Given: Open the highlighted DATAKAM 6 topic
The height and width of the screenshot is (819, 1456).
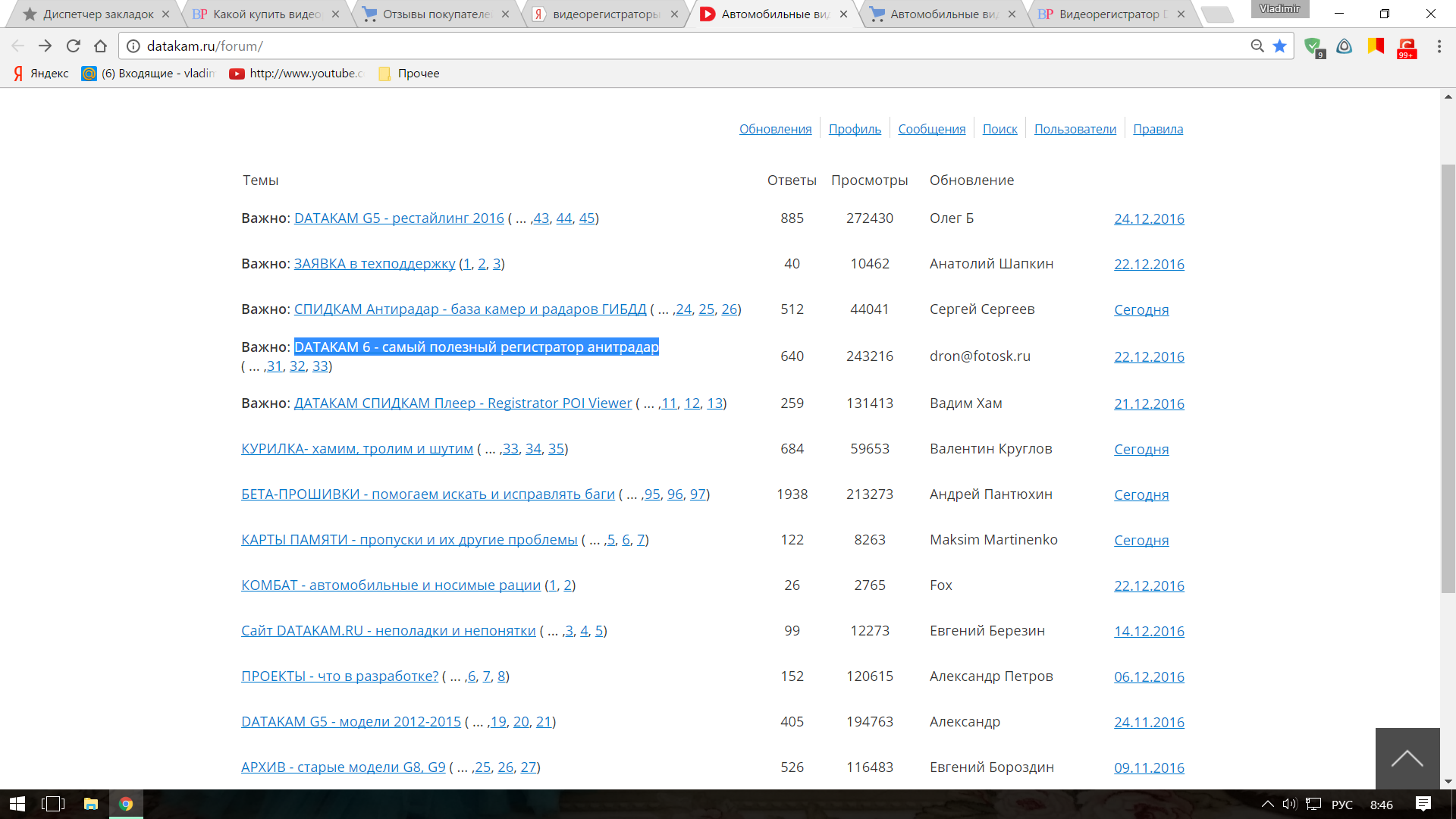Looking at the screenshot, I should 476,347.
